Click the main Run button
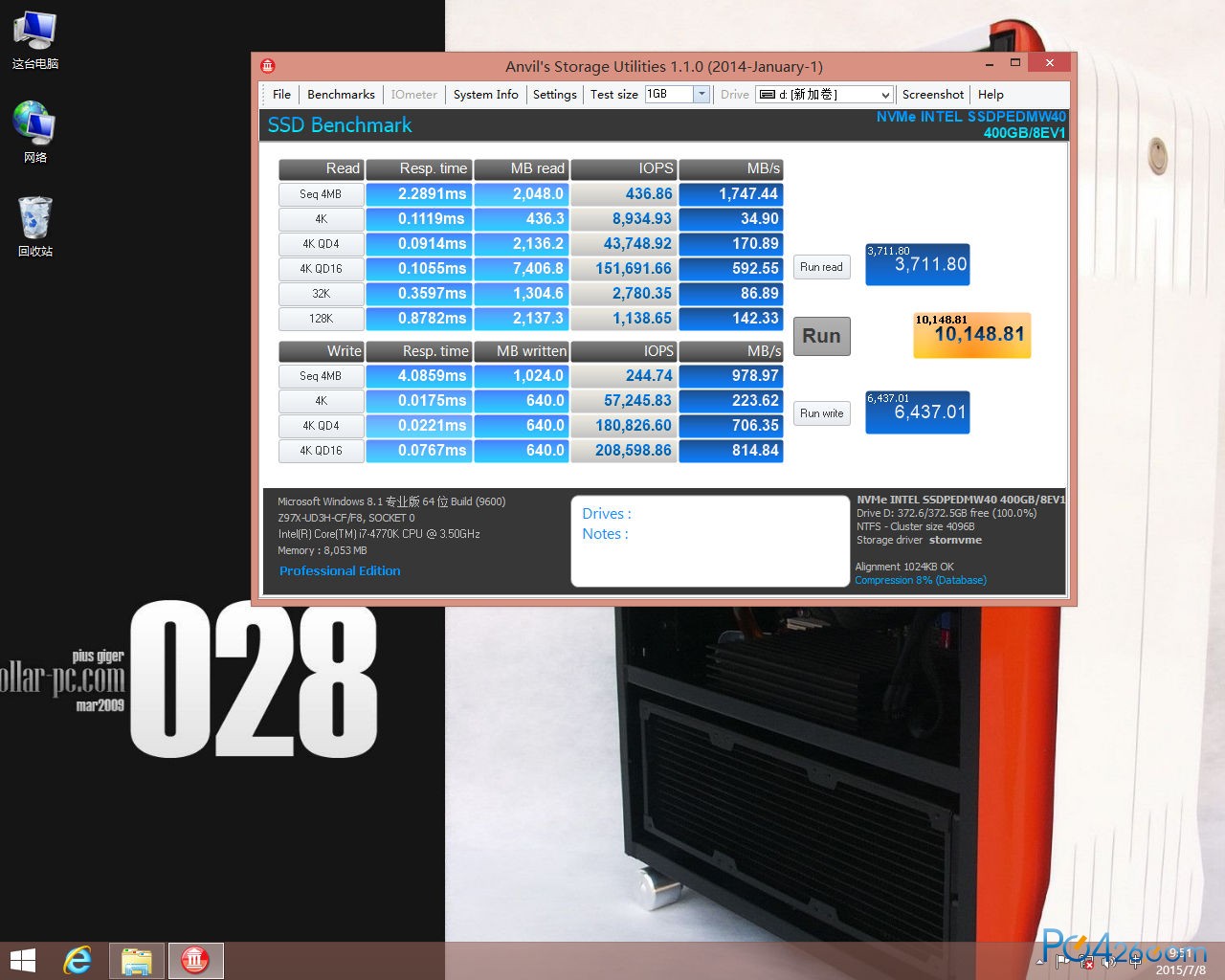 point(821,336)
